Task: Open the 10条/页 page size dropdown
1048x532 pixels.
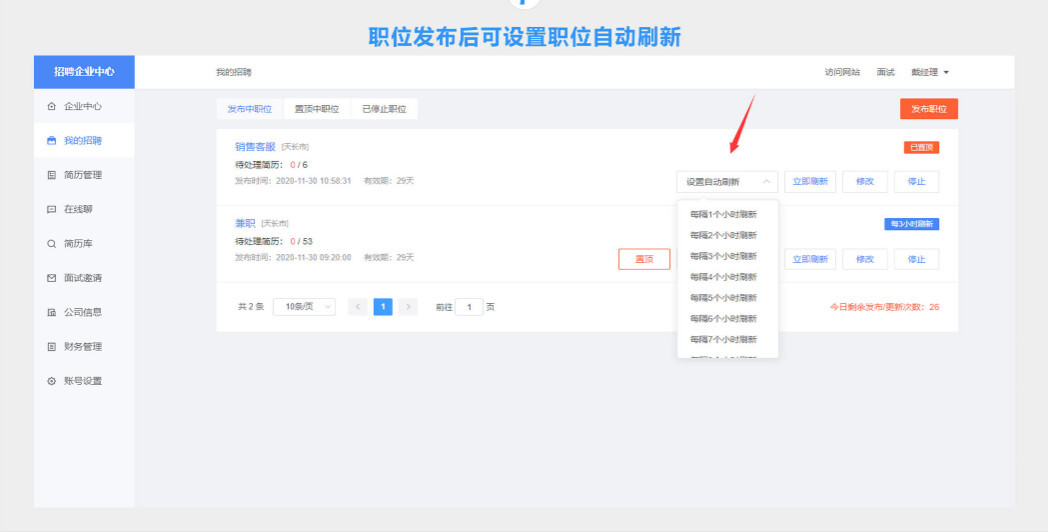Action: [305, 307]
